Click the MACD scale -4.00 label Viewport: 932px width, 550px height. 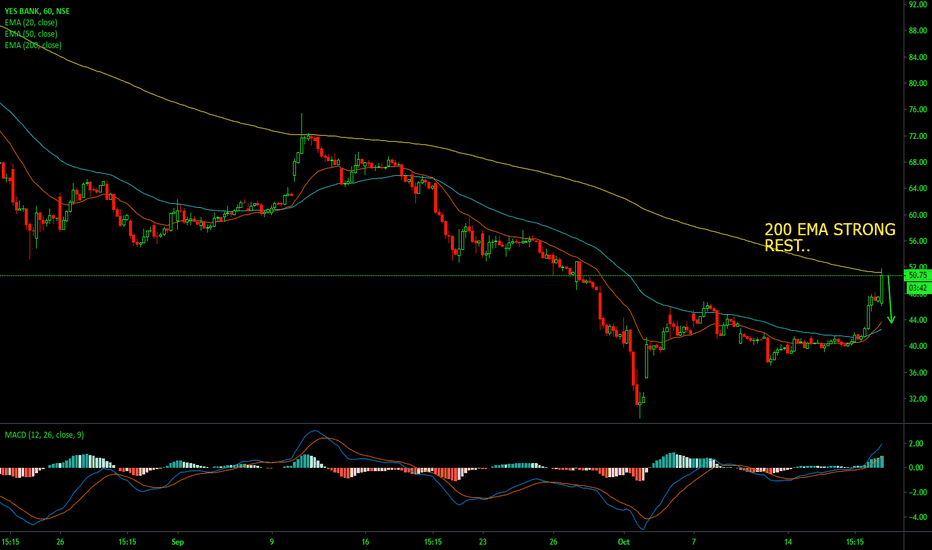[915, 517]
